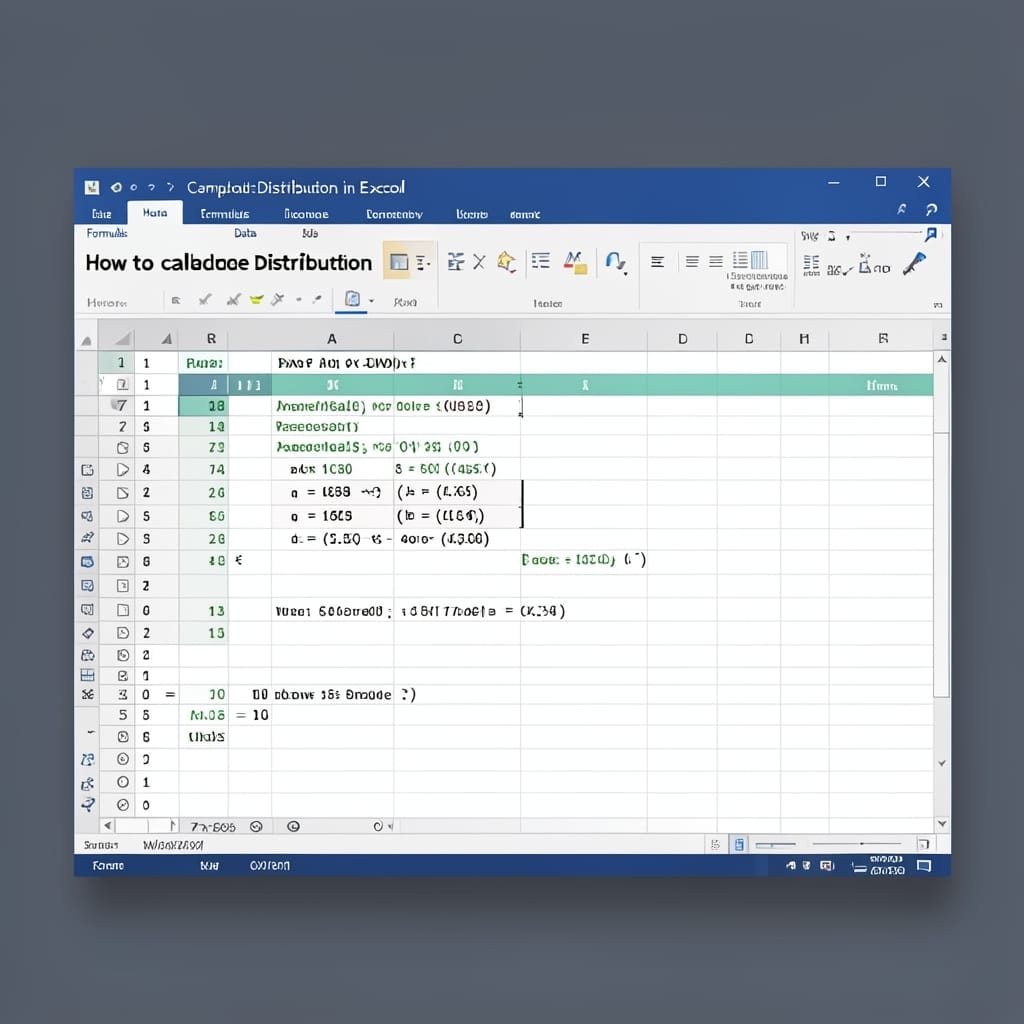Click the horizontal scroll left arrow
1024x1024 pixels.
pos(108,825)
